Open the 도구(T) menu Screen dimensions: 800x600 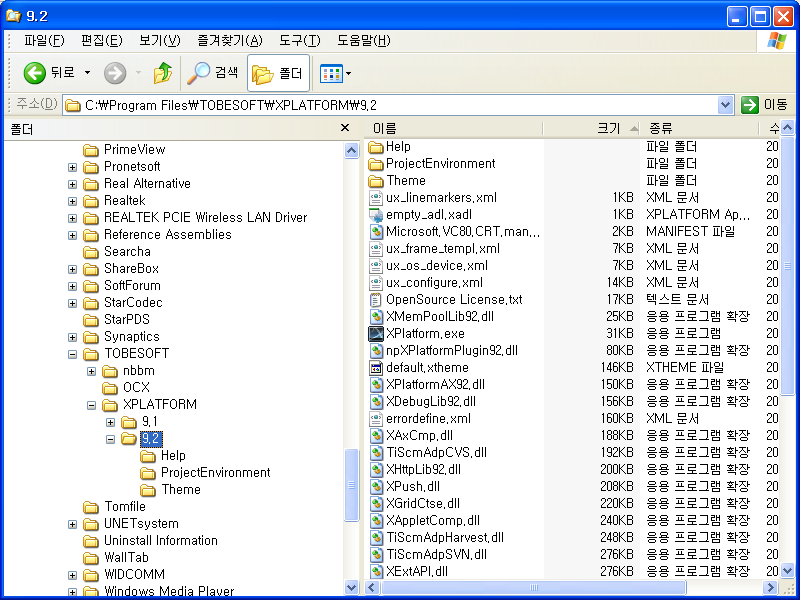click(299, 40)
